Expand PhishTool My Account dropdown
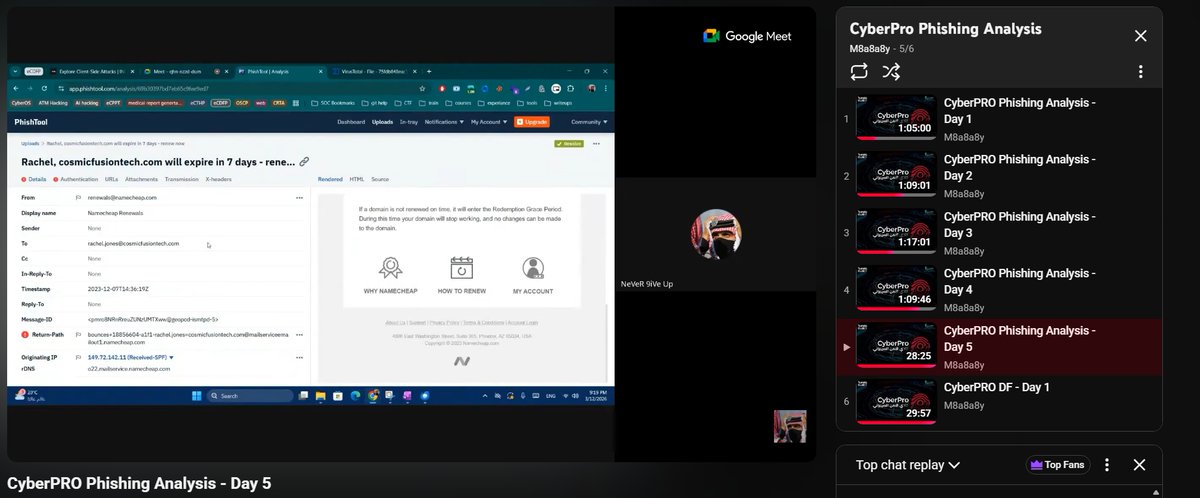 click(x=487, y=121)
